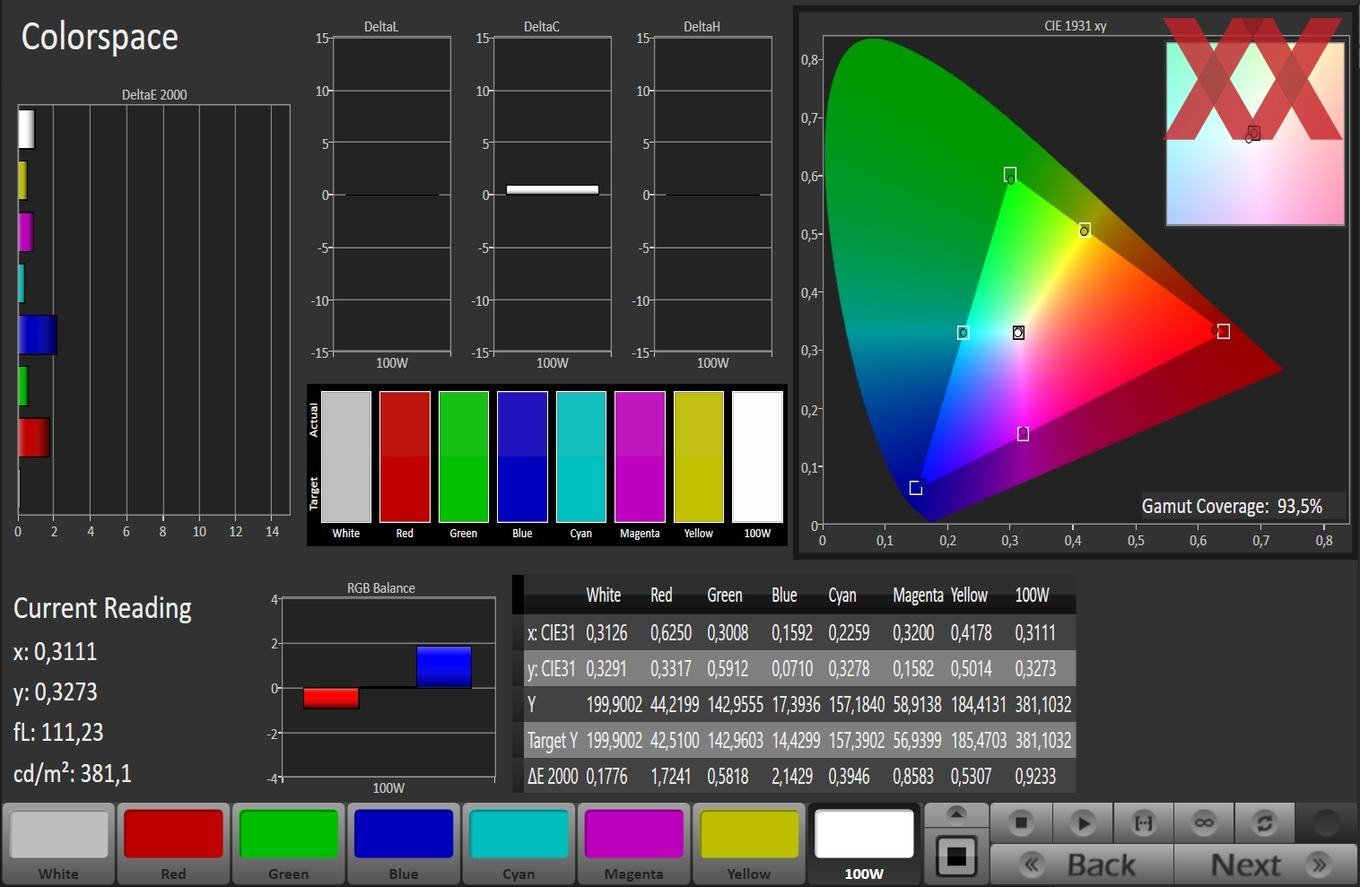
Task: Click the 'Yellow' column header in table
Action: point(969,595)
